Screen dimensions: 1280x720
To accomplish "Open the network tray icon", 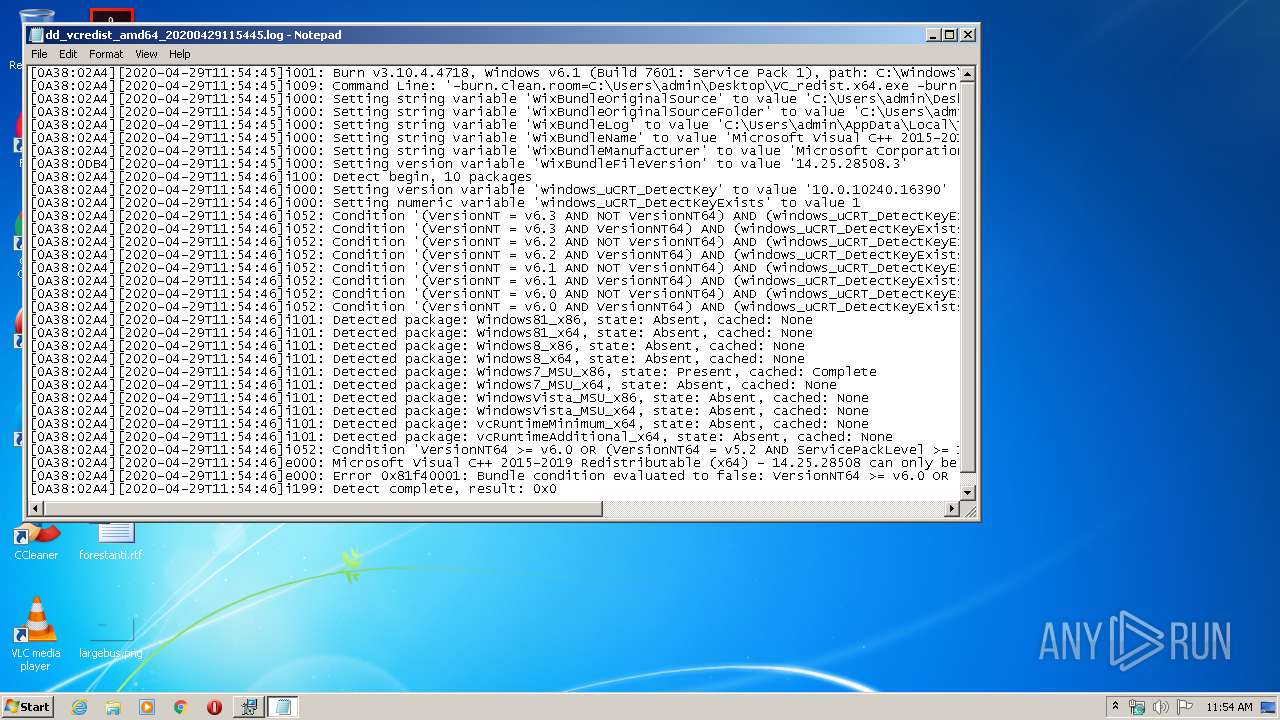I will 1137,707.
